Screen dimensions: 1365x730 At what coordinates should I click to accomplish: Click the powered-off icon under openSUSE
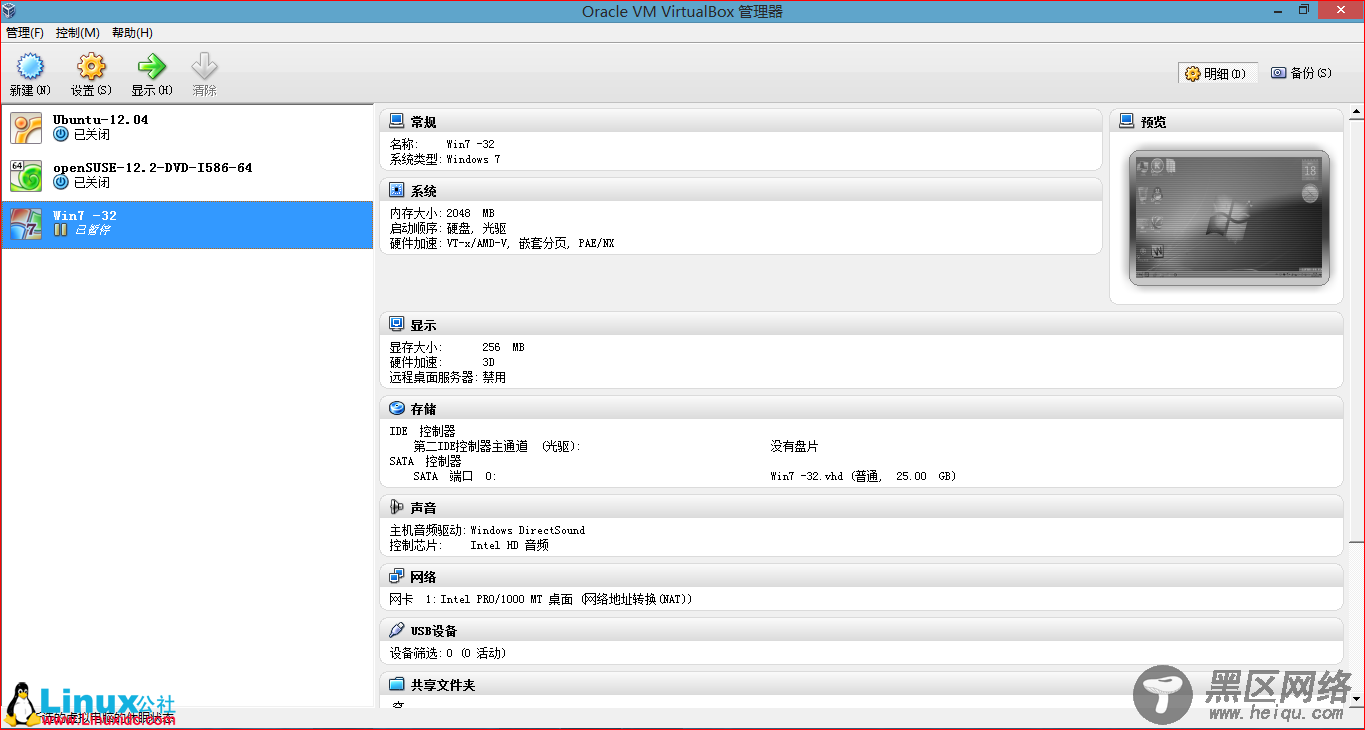pos(61,182)
